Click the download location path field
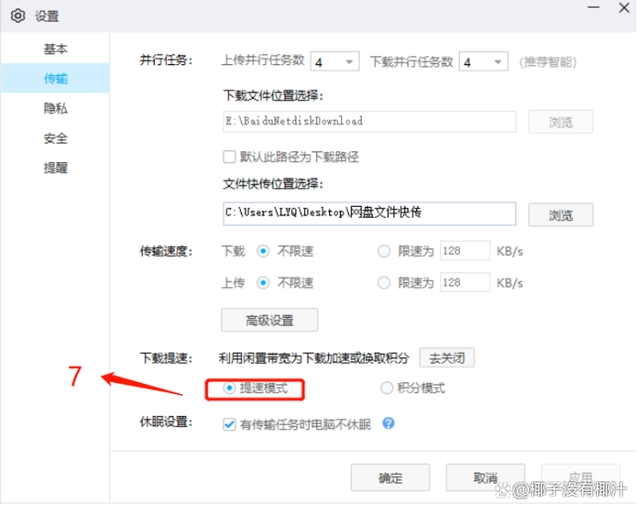Screen dimensions: 640x512 coord(369,121)
